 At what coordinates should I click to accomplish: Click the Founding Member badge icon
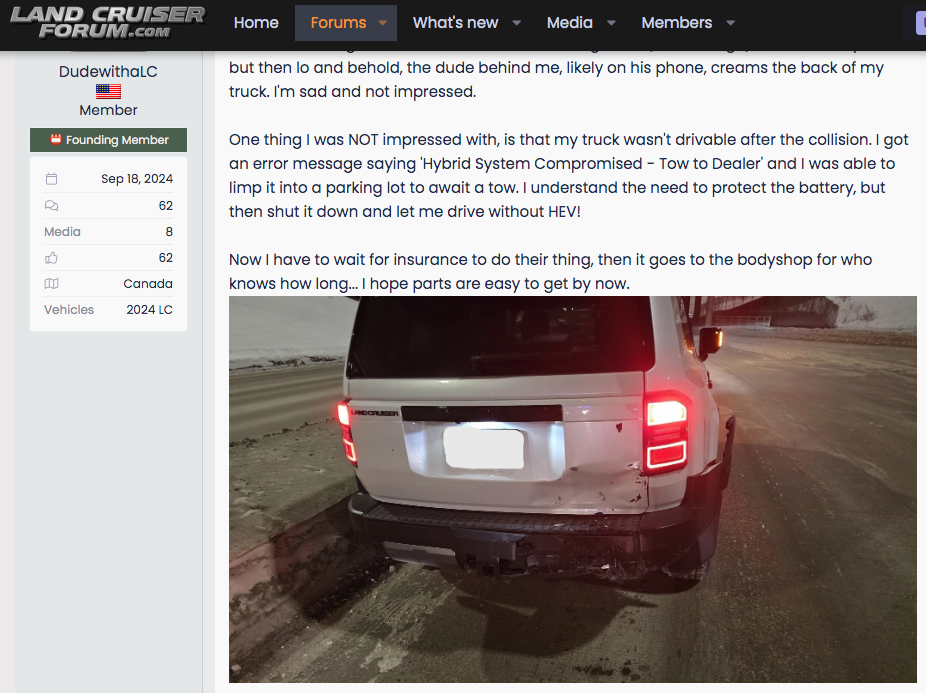(56, 139)
